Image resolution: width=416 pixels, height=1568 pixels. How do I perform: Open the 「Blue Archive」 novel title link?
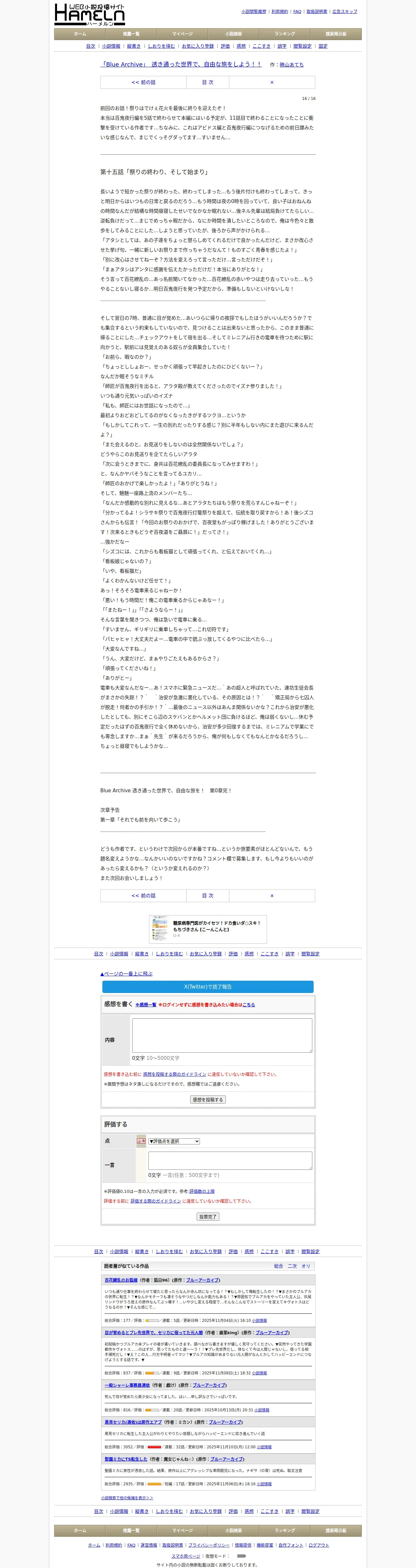181,65
